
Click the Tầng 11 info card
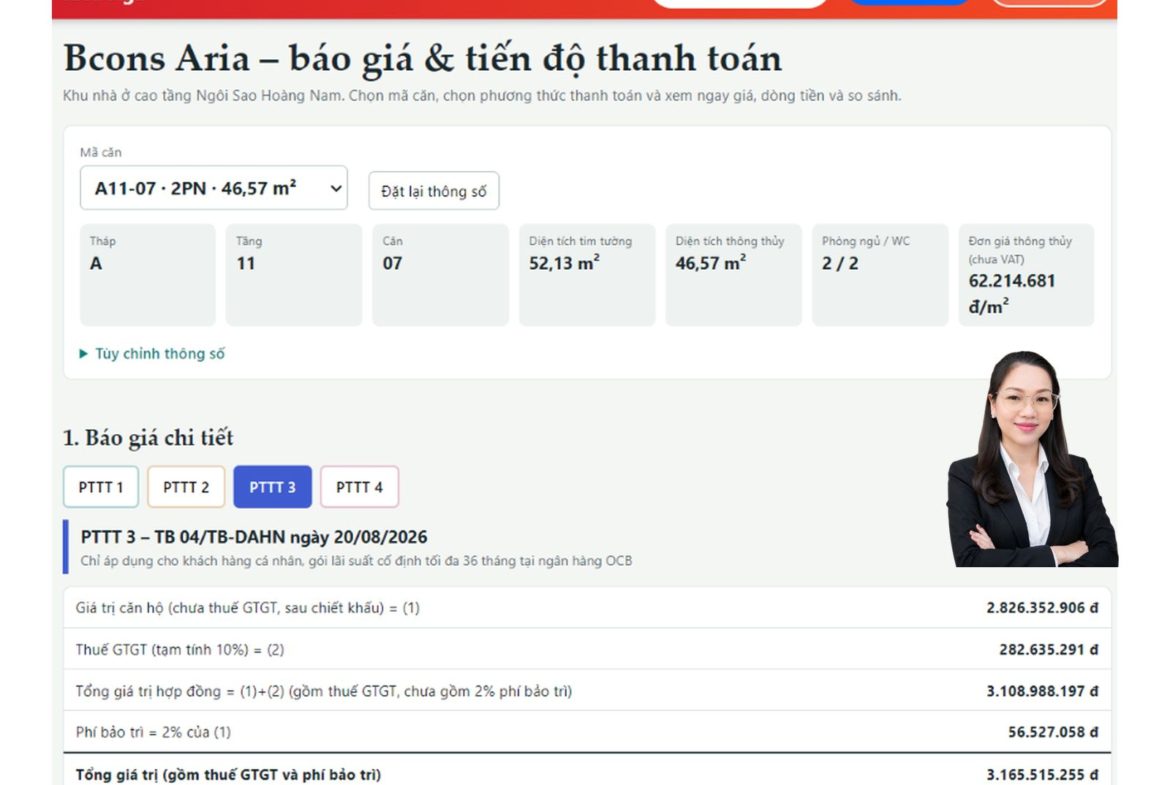tap(294, 275)
